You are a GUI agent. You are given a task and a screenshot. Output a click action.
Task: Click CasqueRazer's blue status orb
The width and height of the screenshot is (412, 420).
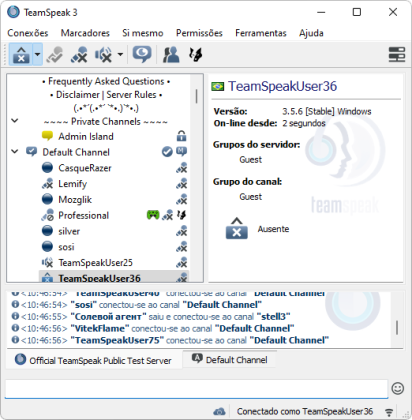pyautogui.click(x=47, y=167)
